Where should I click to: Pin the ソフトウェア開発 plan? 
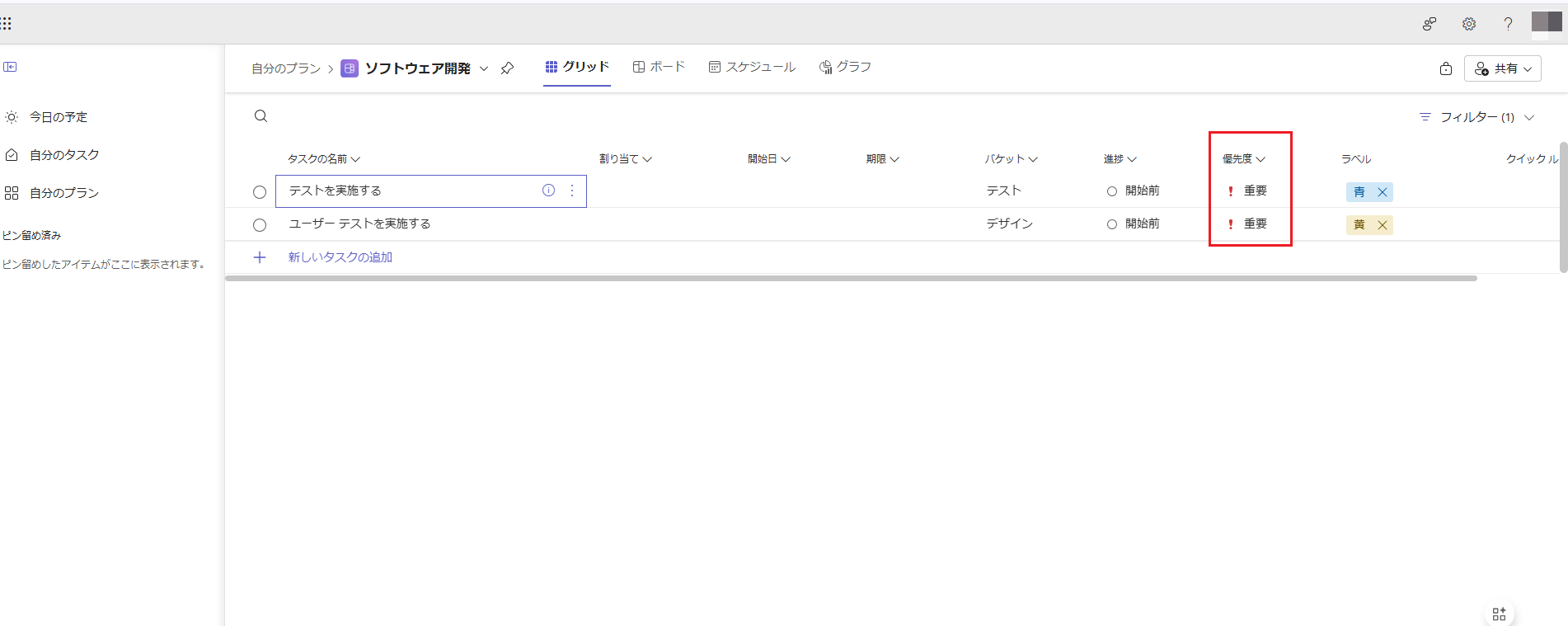tap(507, 68)
